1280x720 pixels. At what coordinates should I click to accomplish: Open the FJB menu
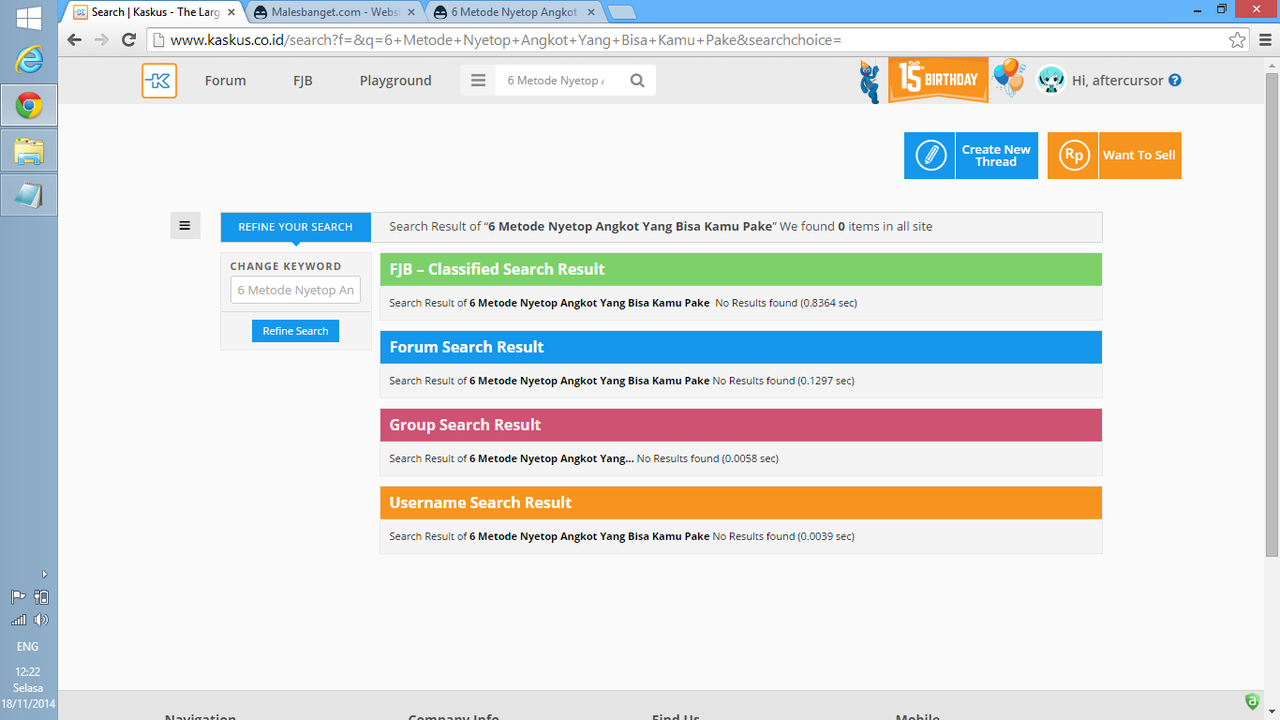[303, 81]
